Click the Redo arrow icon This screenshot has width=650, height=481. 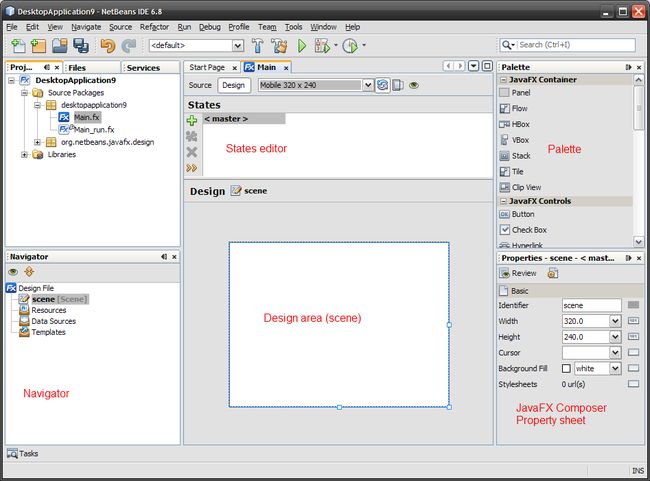coord(129,45)
